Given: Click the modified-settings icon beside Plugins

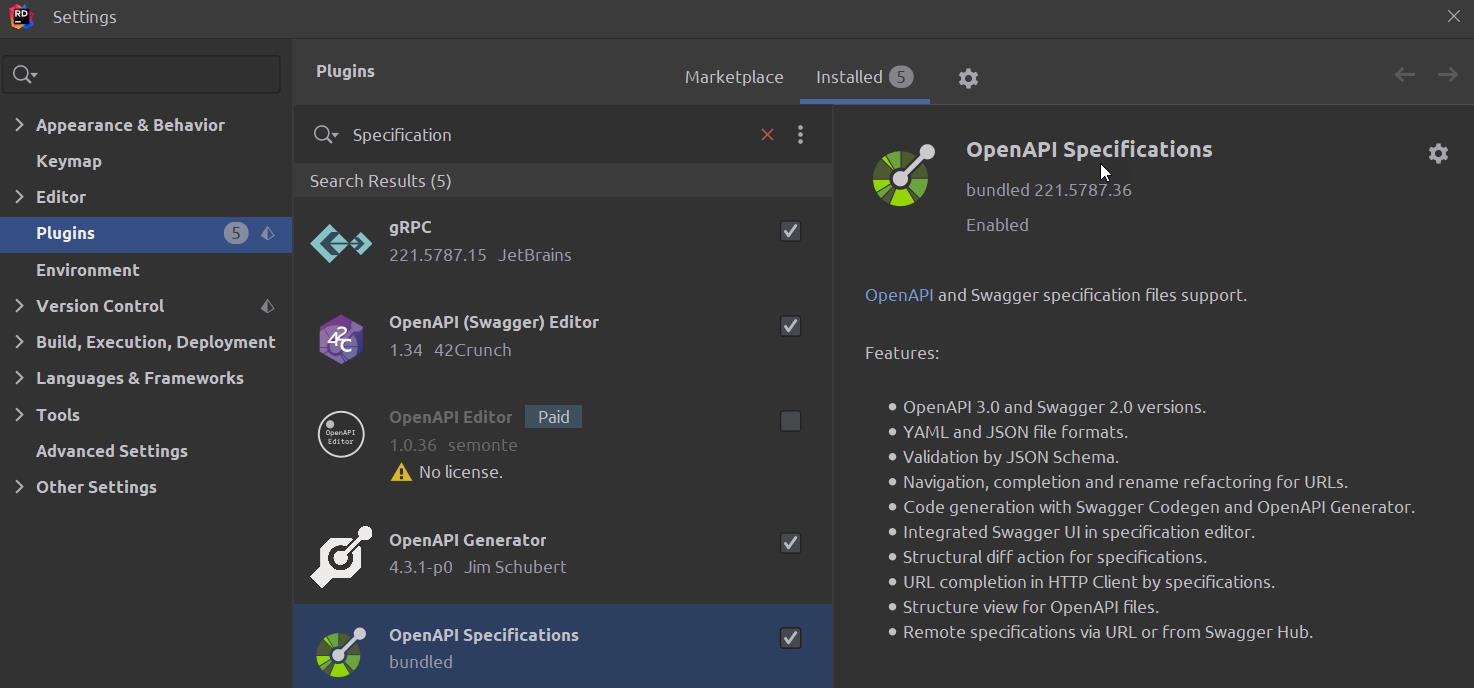Looking at the screenshot, I should pyautogui.click(x=268, y=233).
